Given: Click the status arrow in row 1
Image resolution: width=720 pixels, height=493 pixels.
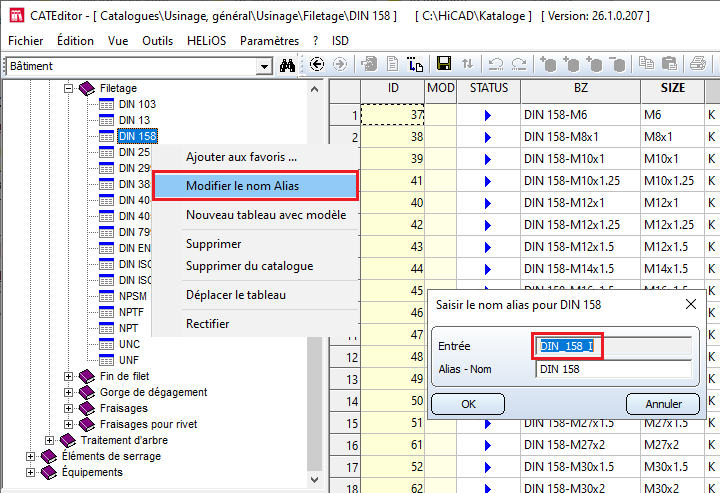Looking at the screenshot, I should [x=488, y=115].
